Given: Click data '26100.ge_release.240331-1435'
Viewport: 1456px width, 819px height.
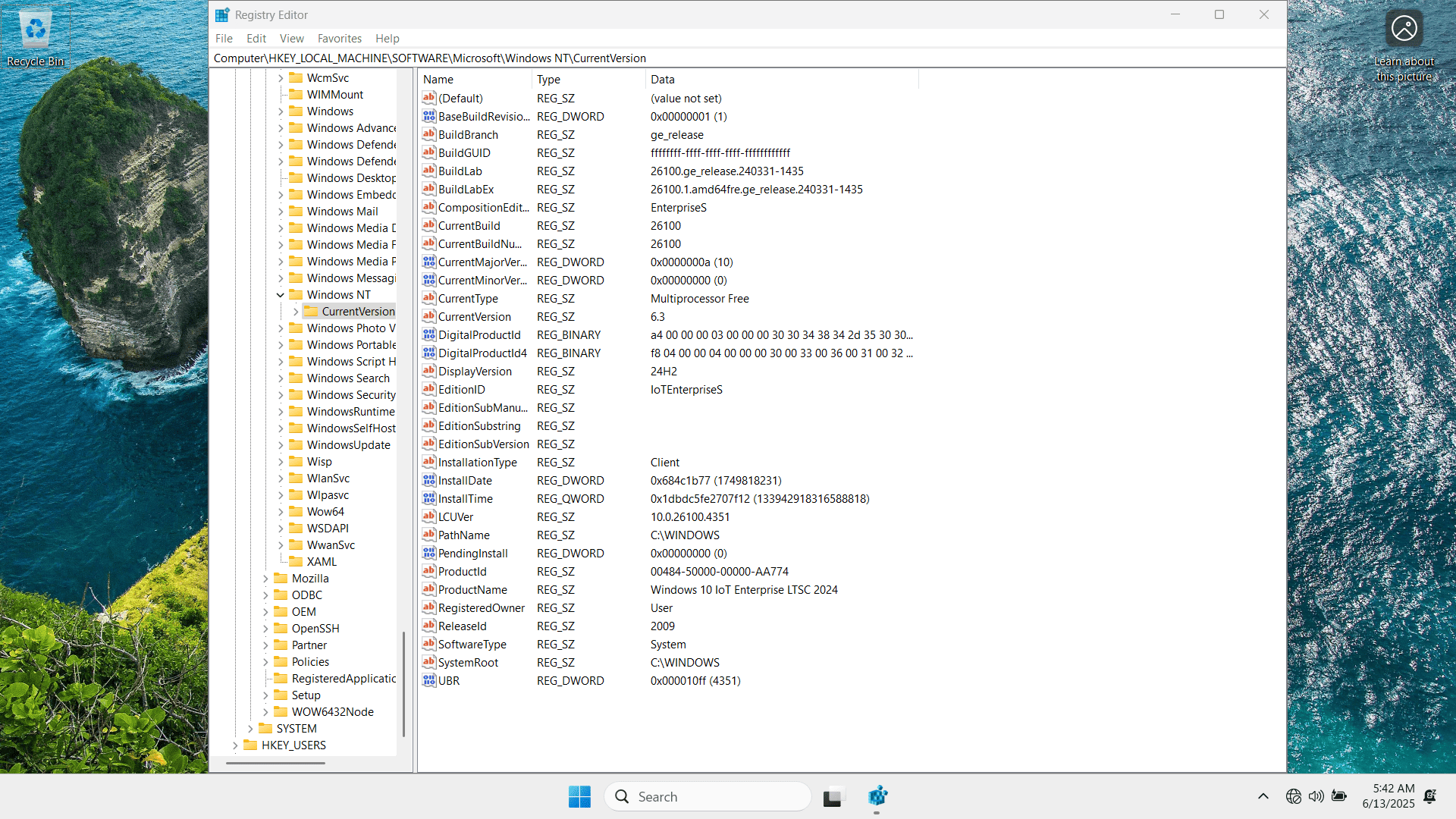Looking at the screenshot, I should (726, 171).
